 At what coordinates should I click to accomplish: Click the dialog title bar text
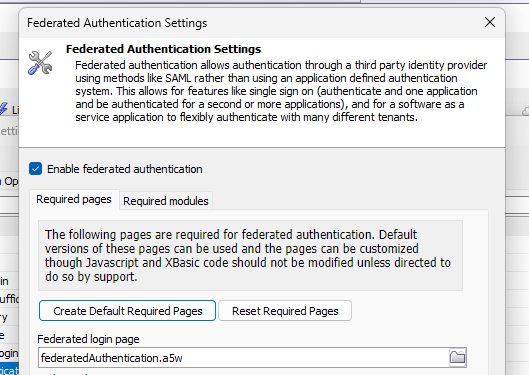pyautogui.click(x=117, y=23)
